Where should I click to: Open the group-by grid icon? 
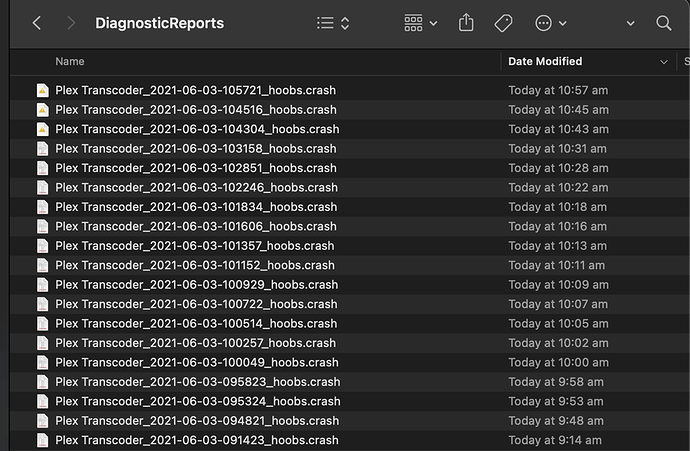tap(413, 23)
